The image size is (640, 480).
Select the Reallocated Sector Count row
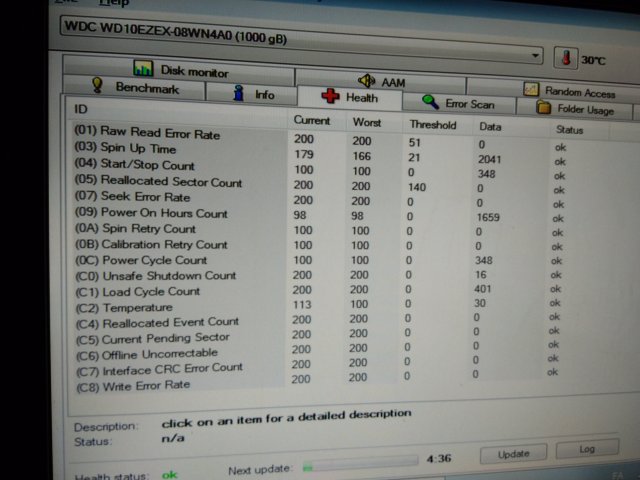(x=170, y=182)
